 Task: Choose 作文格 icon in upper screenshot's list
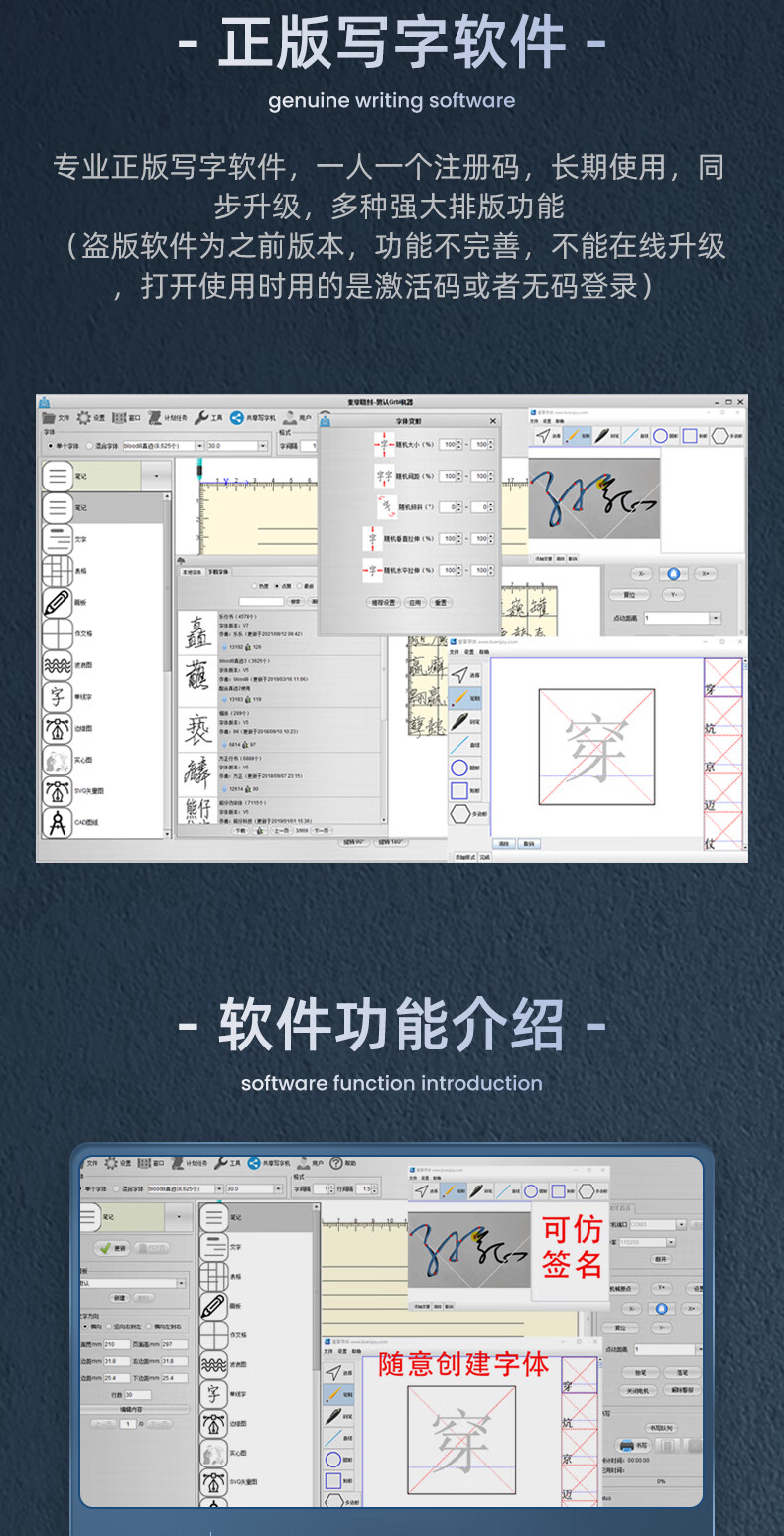pos(58,633)
